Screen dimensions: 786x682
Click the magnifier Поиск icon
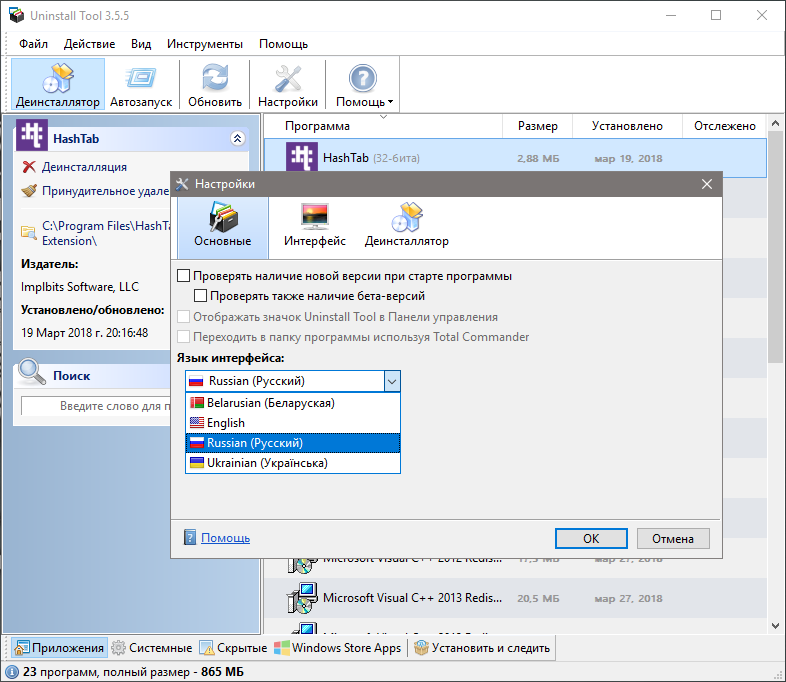[x=32, y=371]
